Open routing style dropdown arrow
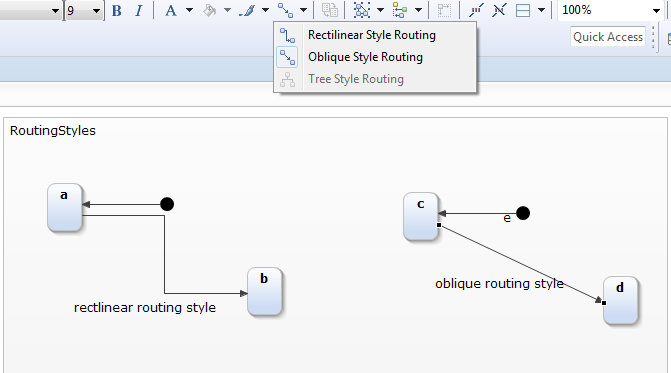Screen dimensions: 671x373 click(303, 10)
